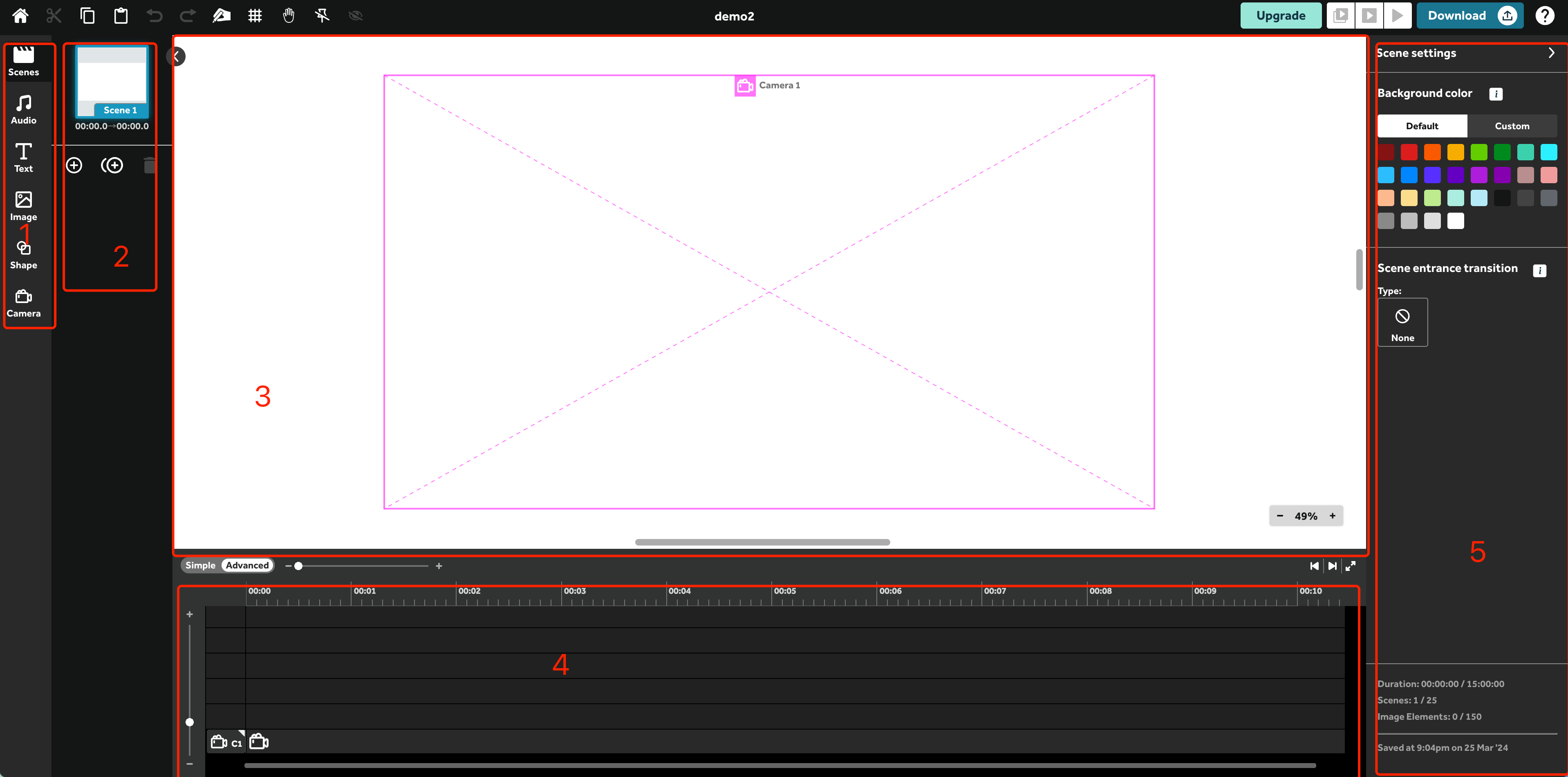The height and width of the screenshot is (777, 1568).
Task: Play from the current position
Action: click(x=1398, y=16)
